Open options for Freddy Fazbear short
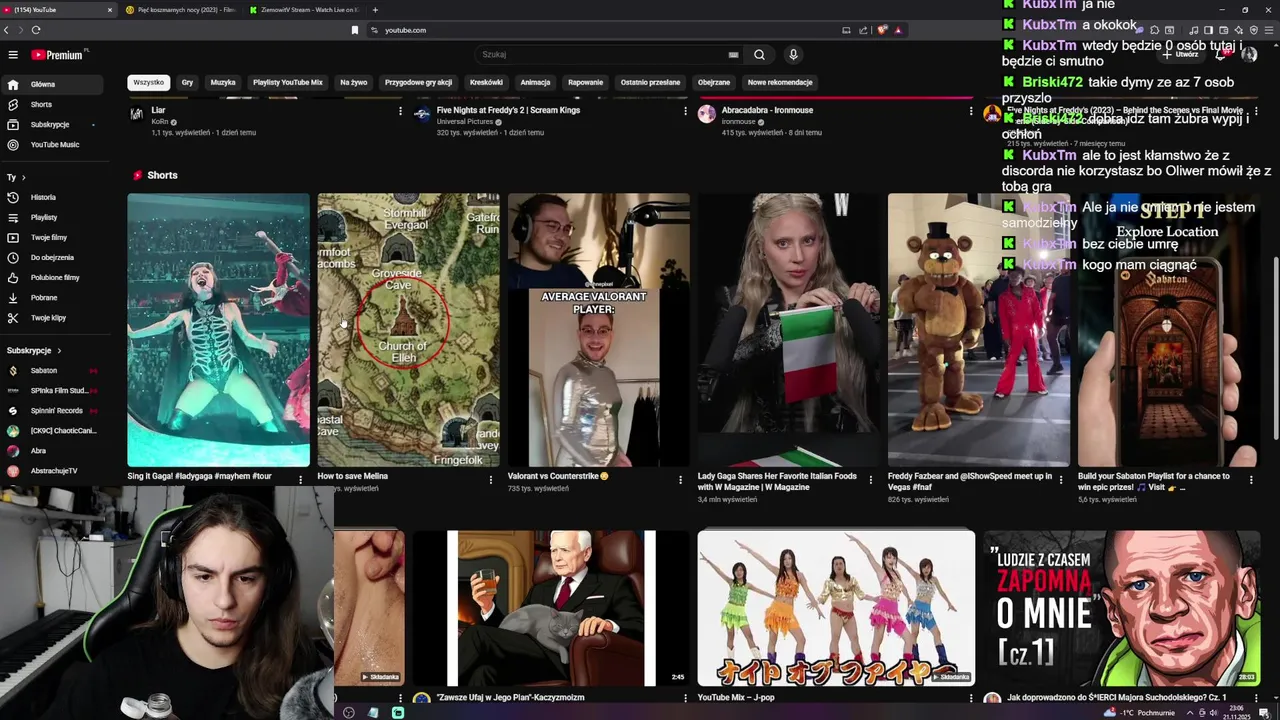This screenshot has width=1280, height=720. click(1060, 480)
